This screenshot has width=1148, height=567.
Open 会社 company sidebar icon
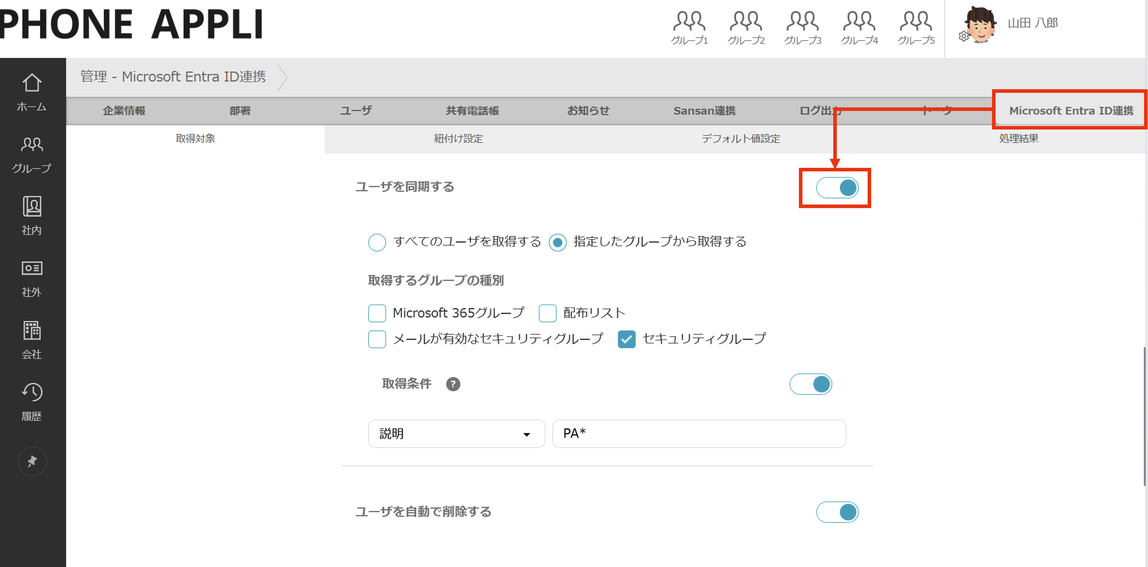point(32,340)
